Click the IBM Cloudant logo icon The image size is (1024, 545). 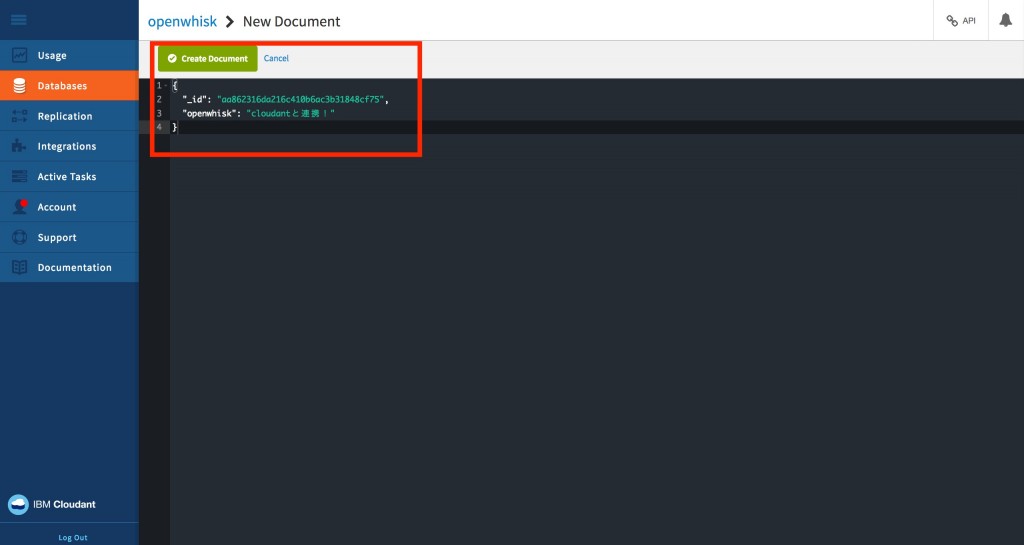coord(18,505)
